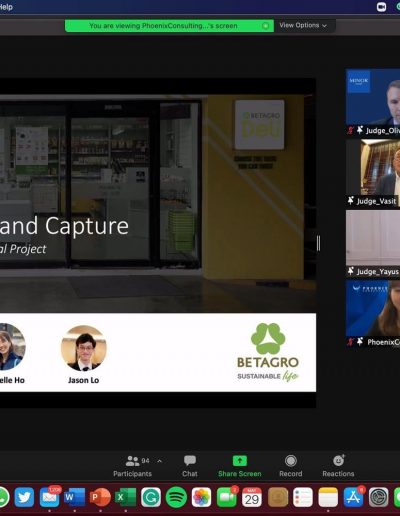Start recording with the Record button
Image resolution: width=400 pixels, height=516 pixels.
[291, 466]
